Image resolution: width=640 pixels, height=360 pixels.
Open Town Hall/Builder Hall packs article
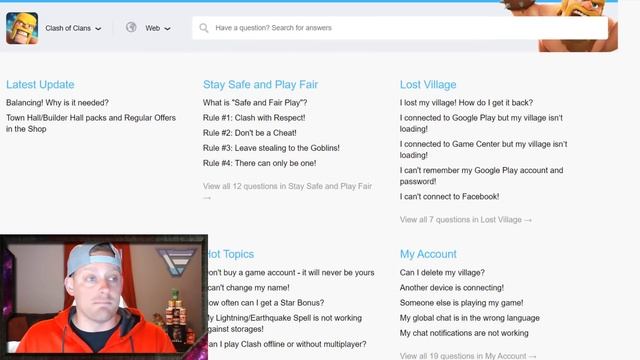pos(91,123)
